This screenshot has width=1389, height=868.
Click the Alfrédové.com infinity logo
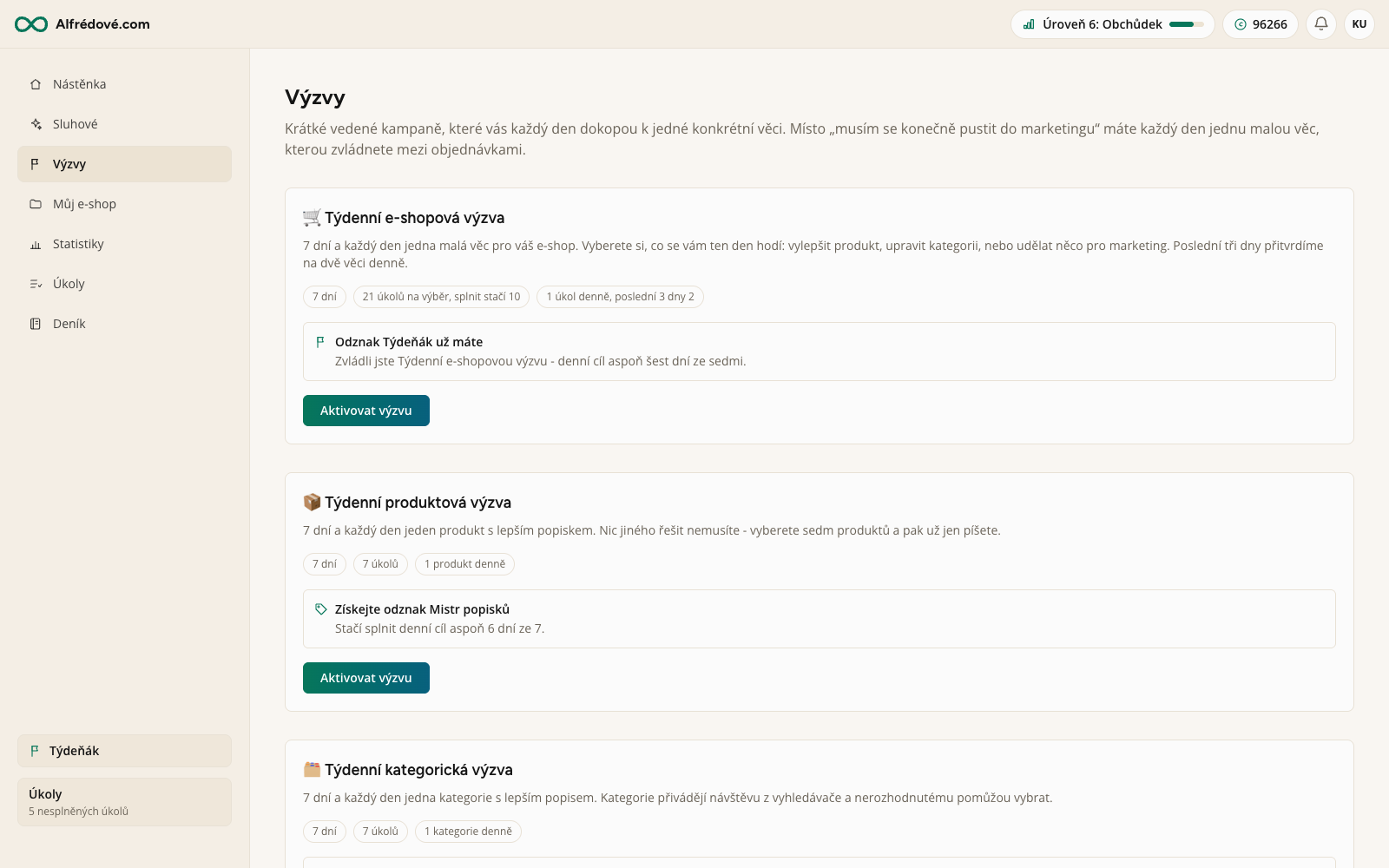pyautogui.click(x=31, y=24)
